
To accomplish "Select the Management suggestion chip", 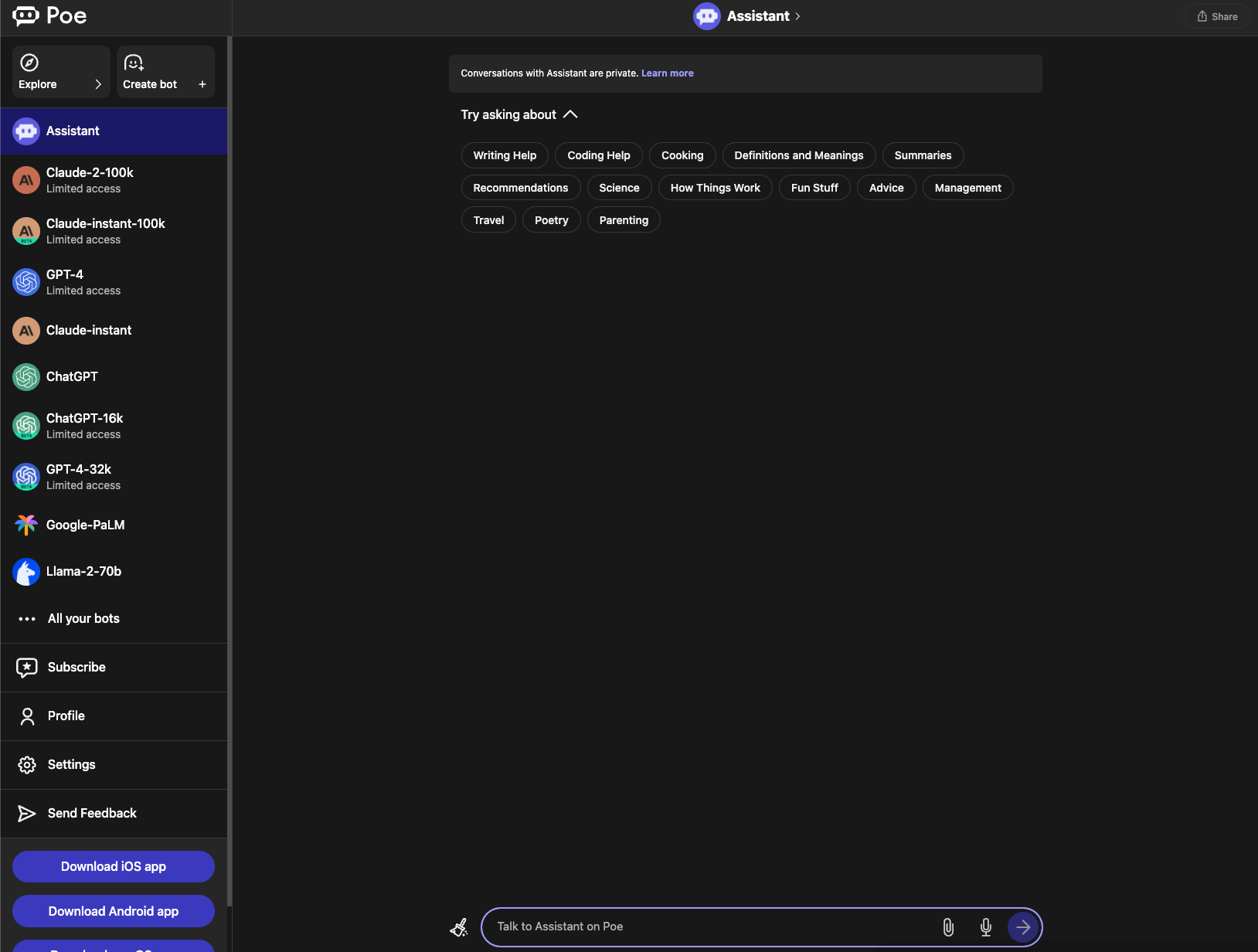I will (968, 188).
